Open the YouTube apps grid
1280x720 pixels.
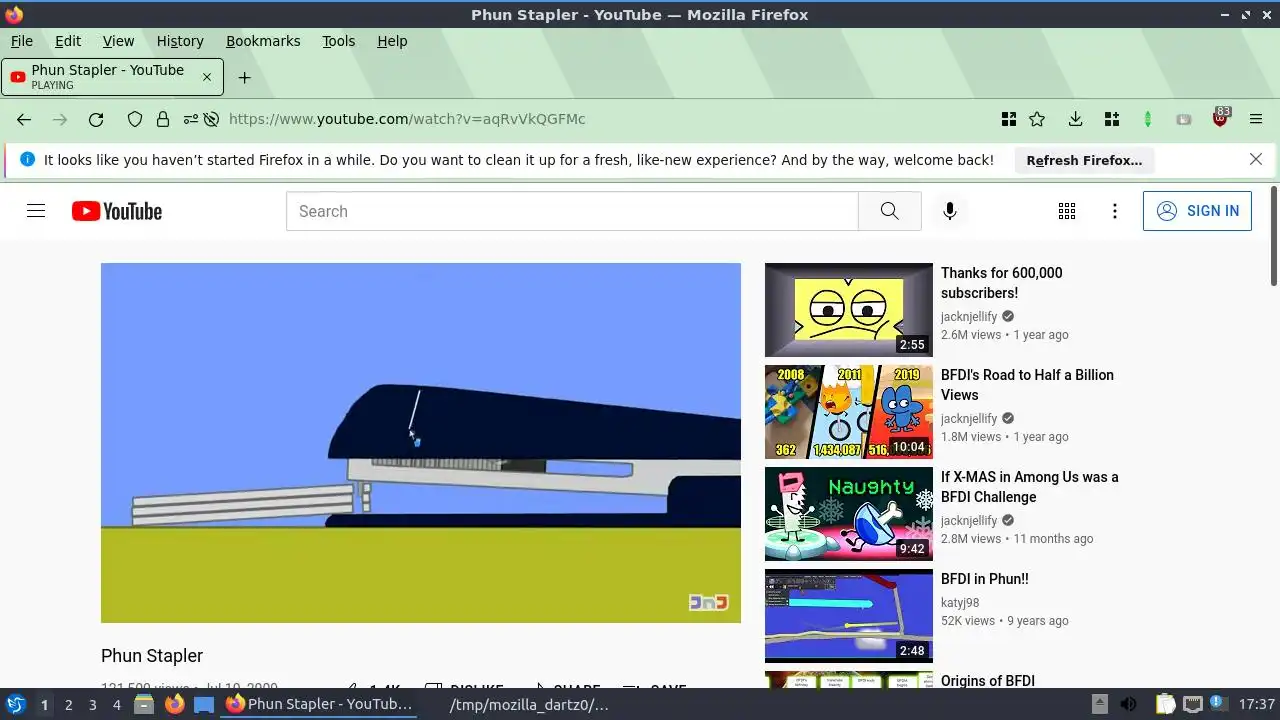(x=1067, y=211)
